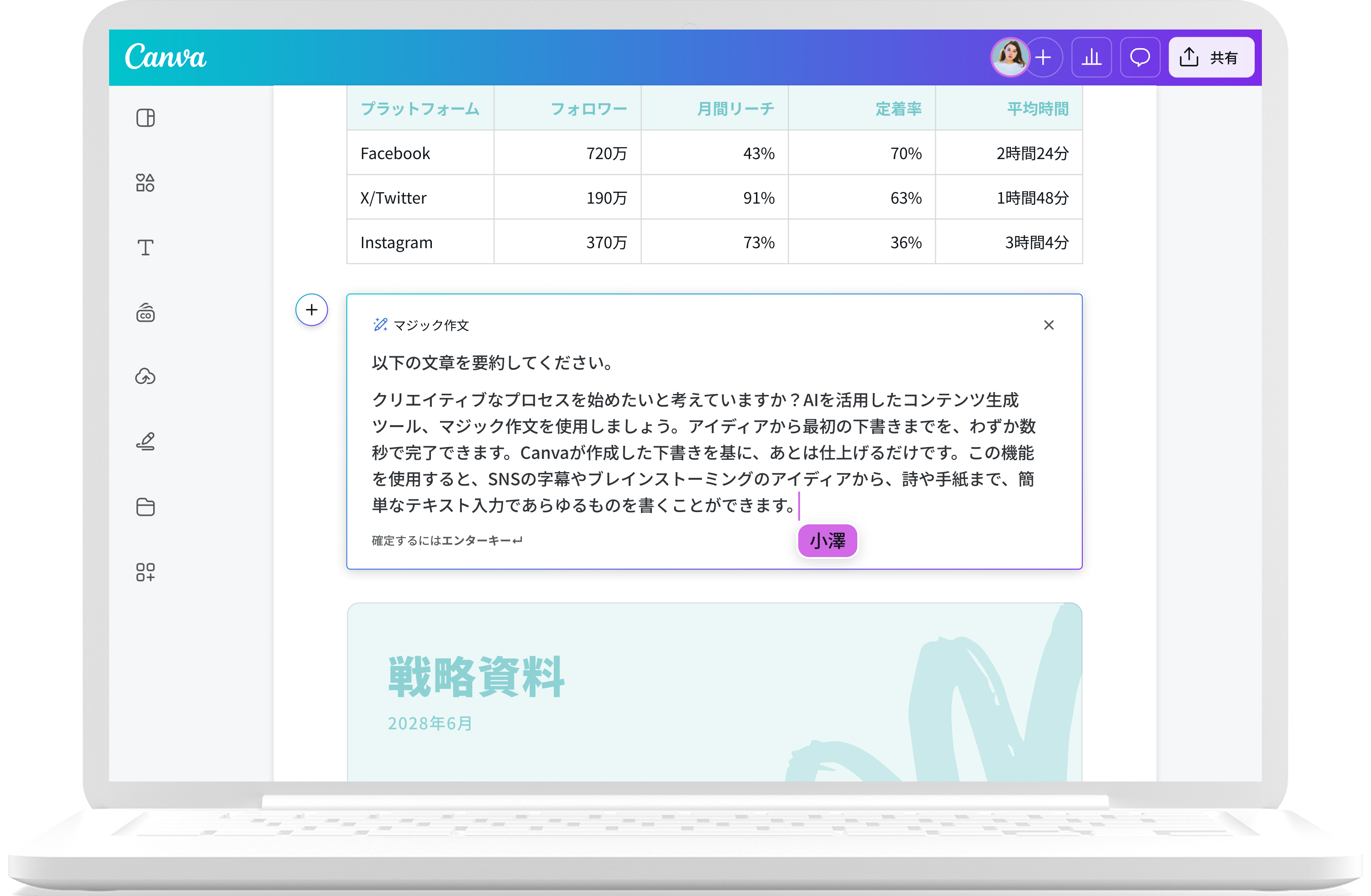The image size is (1371, 896).
Task: Click the 確定するにはエンターキー hint
Action: 447,540
